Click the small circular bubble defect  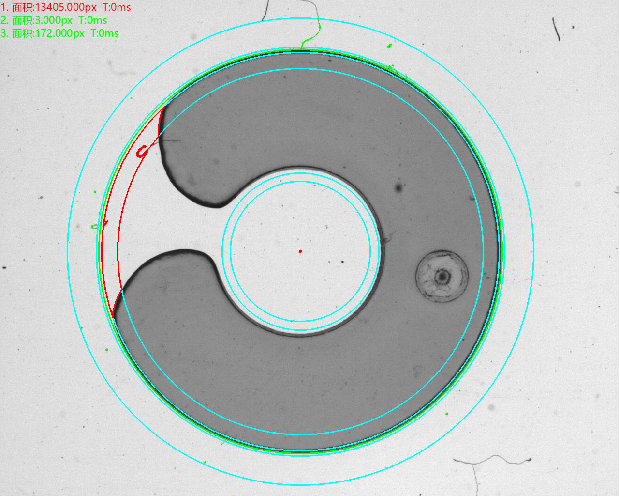(441, 274)
